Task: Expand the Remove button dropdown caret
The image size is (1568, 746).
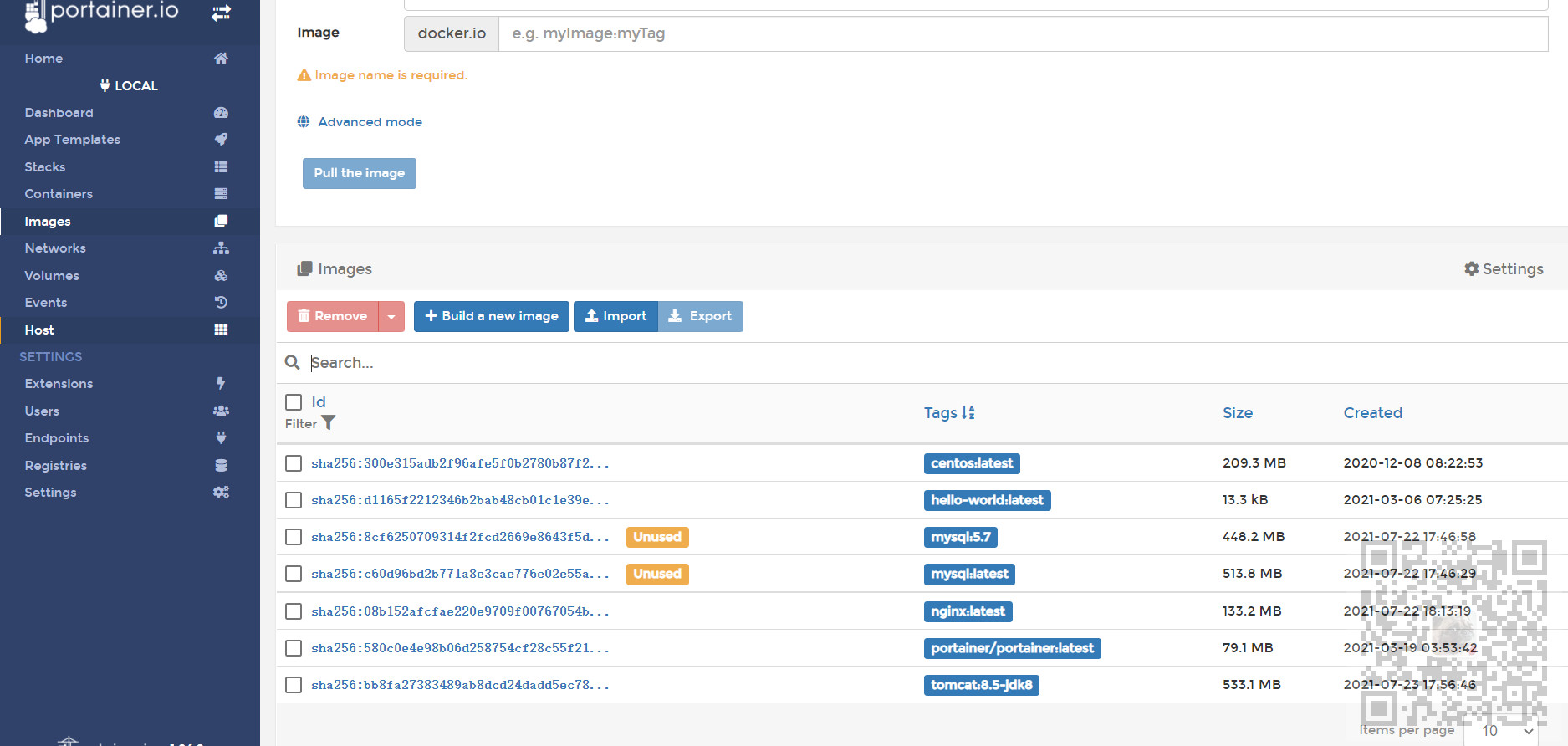Action: pos(391,316)
